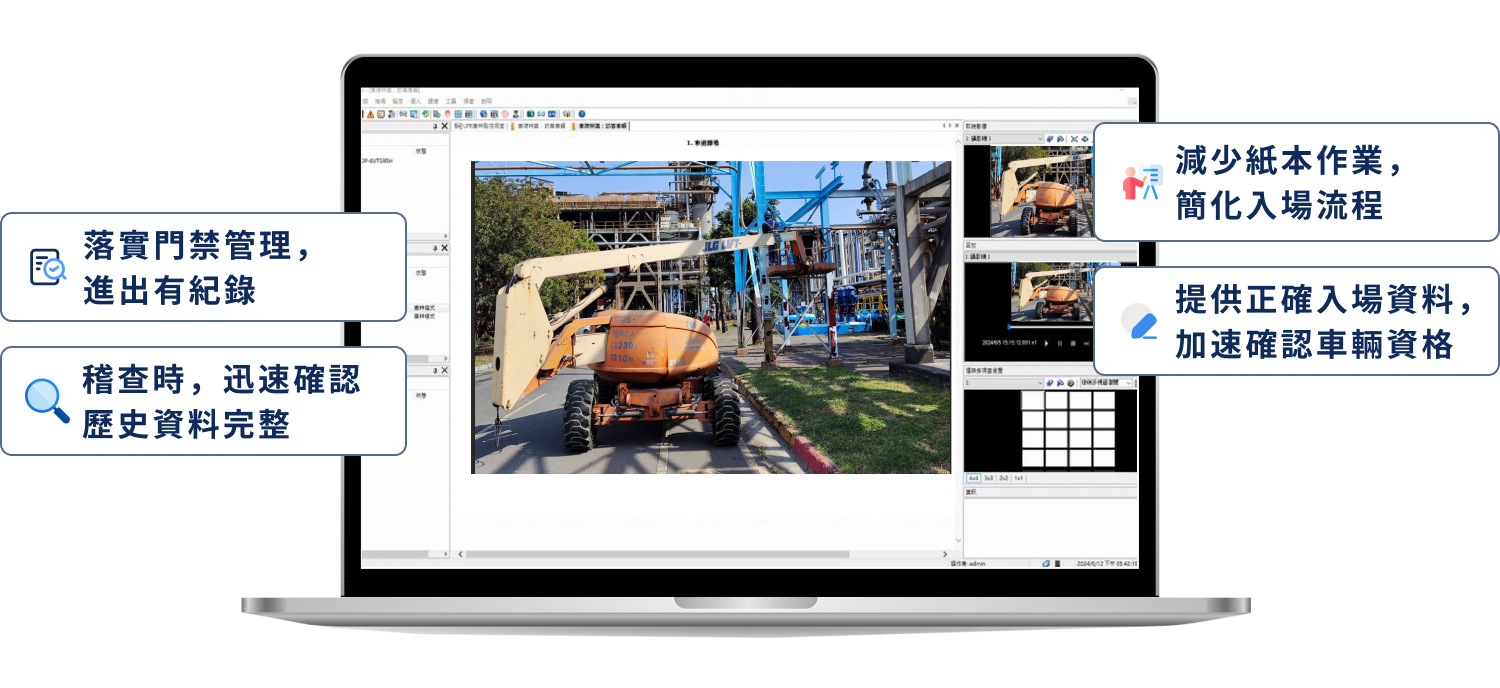Expand the dropdown right of multi-view toolbar
This screenshot has width=1500, height=688.
pyautogui.click(x=1130, y=383)
